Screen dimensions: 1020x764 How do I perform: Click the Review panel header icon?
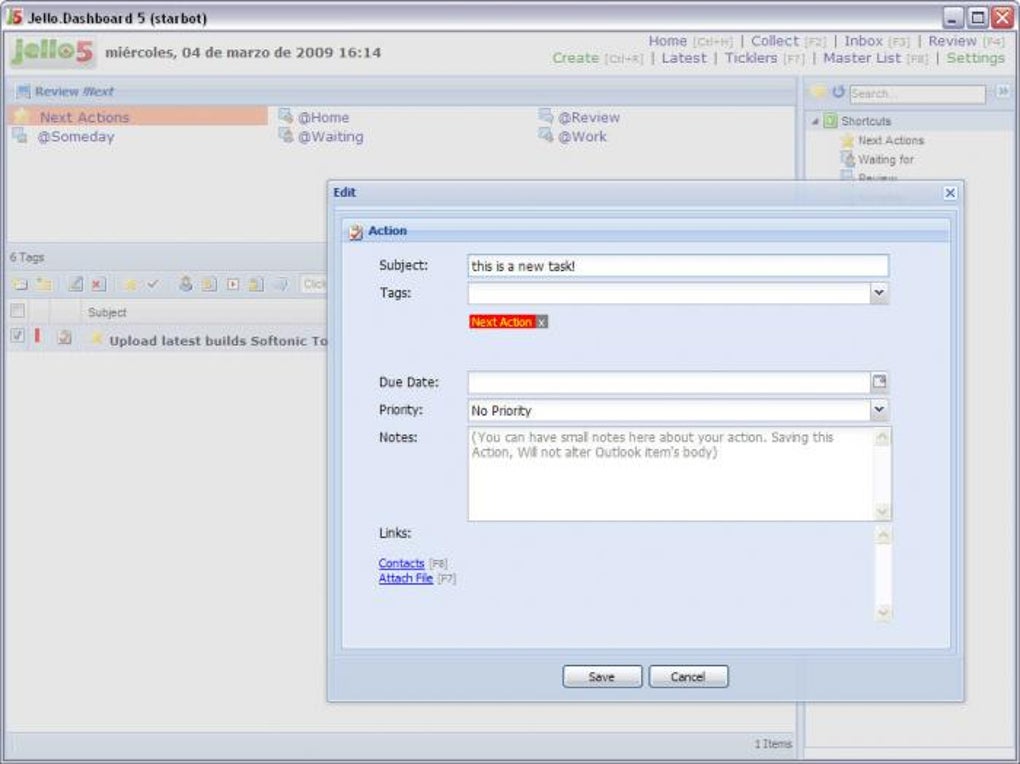(23, 92)
